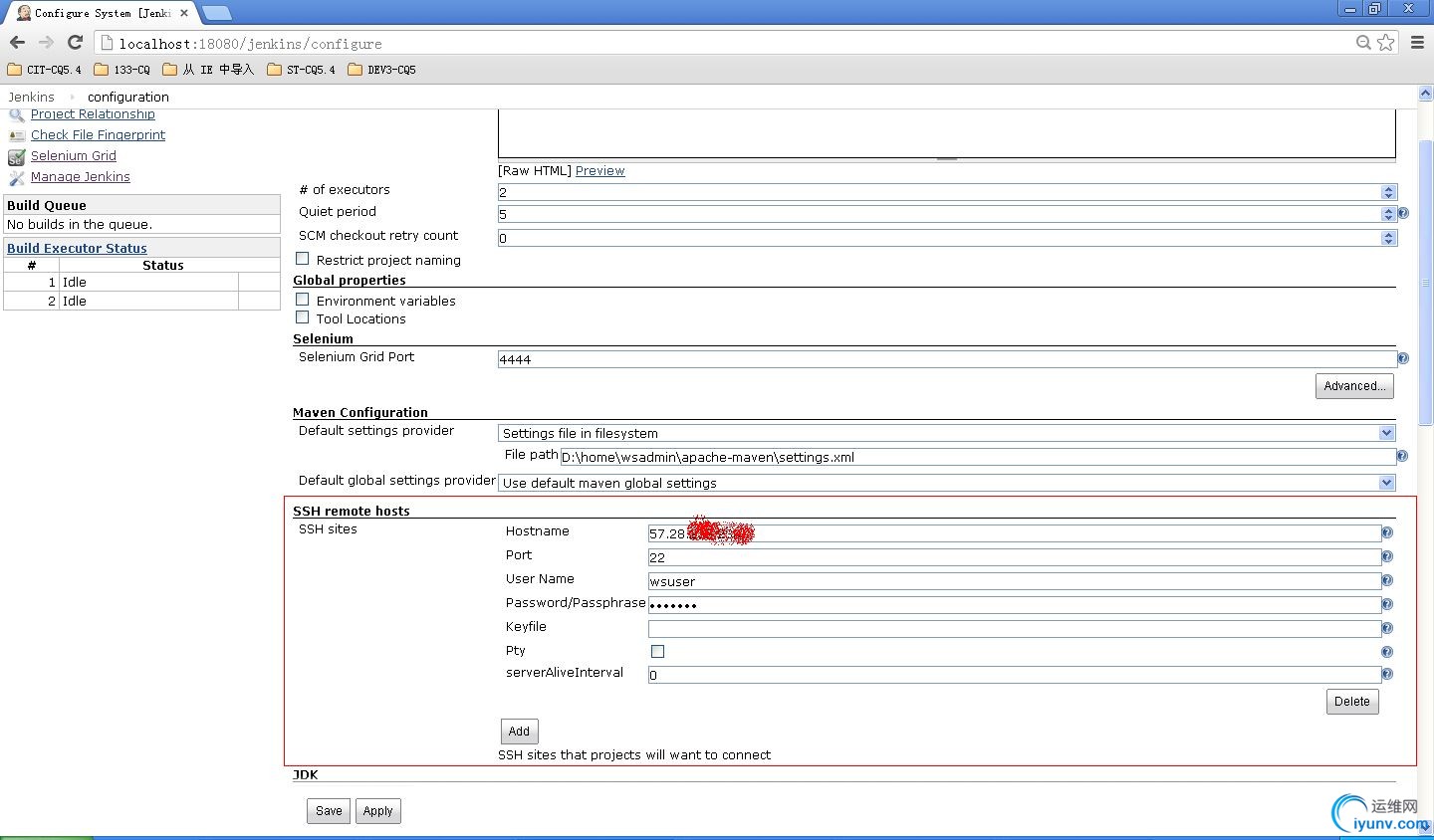Screen dimensions: 1434x840
Task: Apply the configuration changes
Action: [377, 811]
